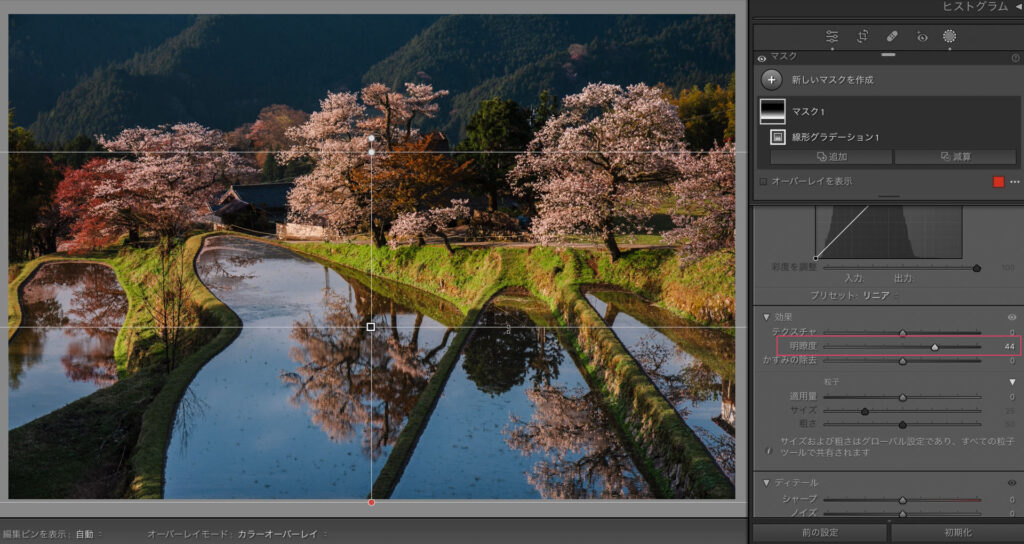The image size is (1024, 544).
Task: Open the mask panel help icon
Action: tap(1015, 58)
